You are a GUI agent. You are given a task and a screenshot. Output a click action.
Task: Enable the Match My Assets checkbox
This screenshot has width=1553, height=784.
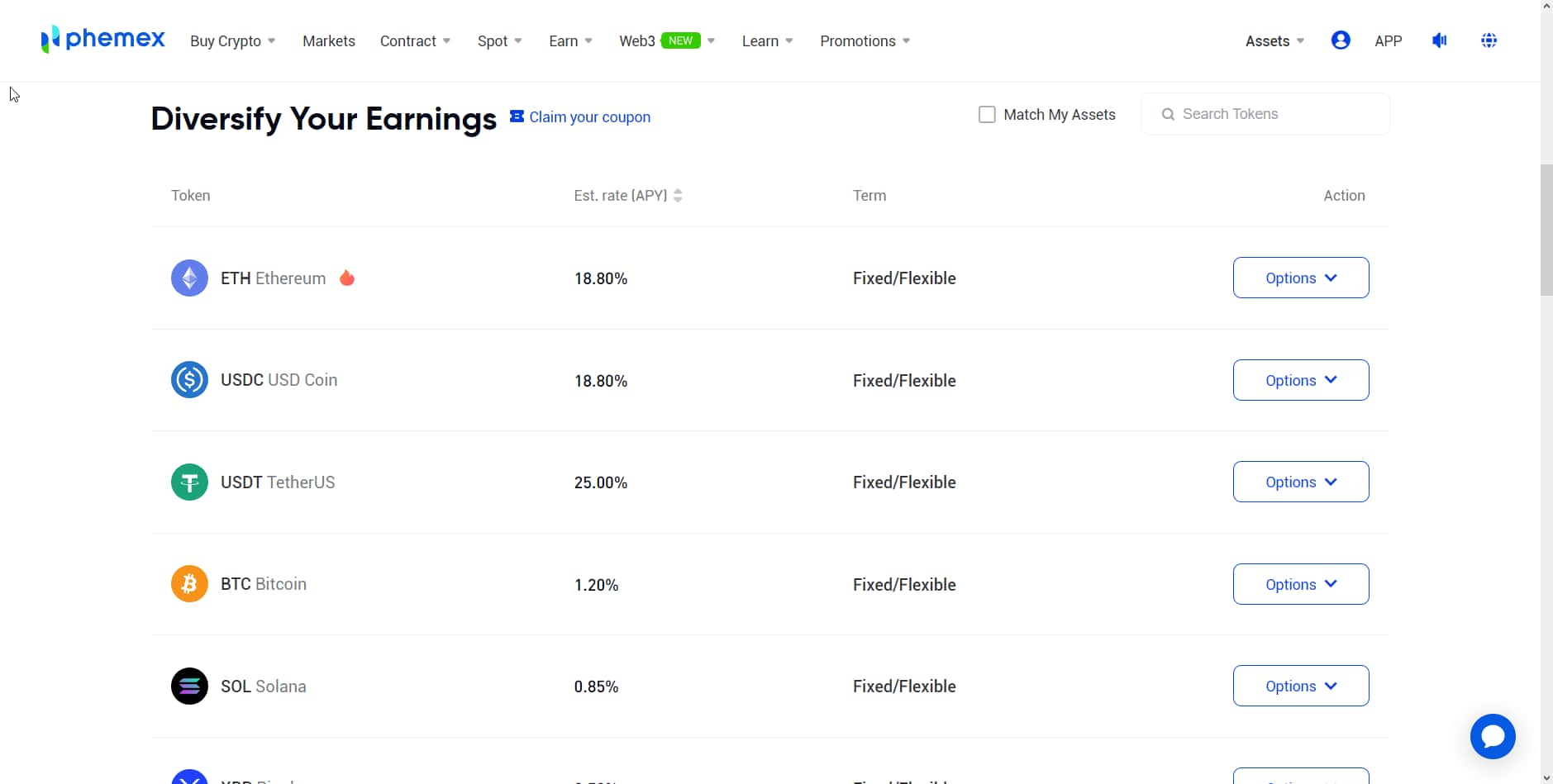[x=987, y=115]
